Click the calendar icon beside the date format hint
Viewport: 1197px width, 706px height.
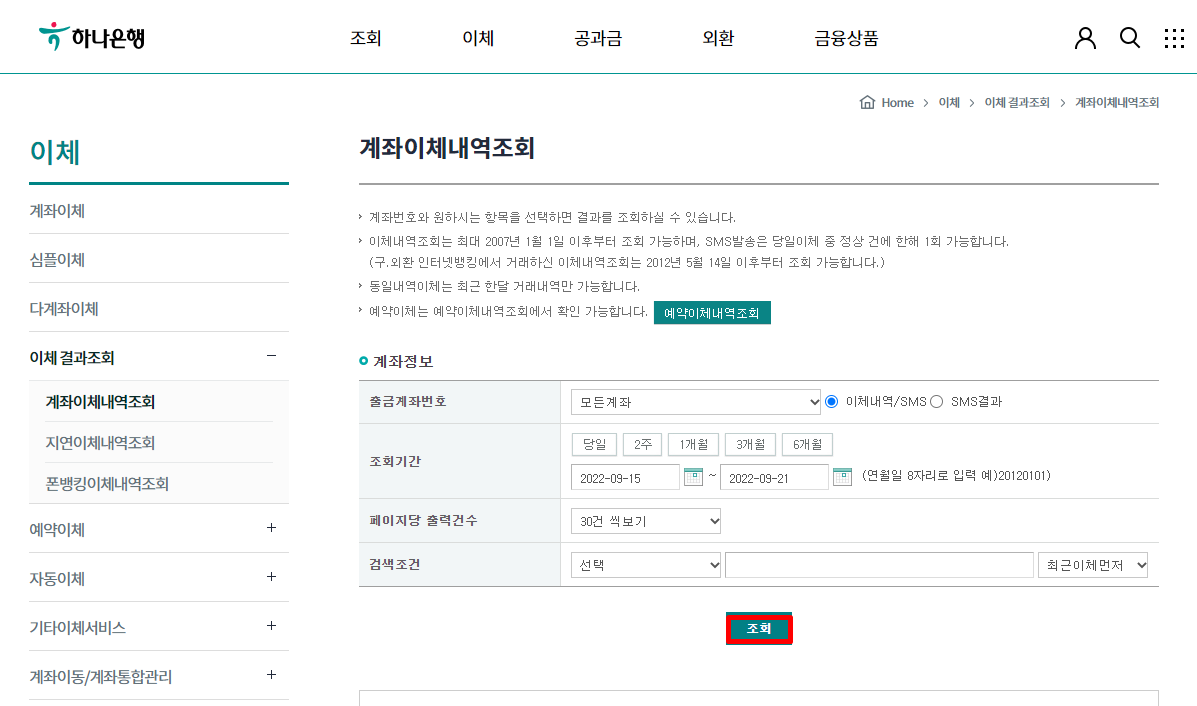[843, 477]
